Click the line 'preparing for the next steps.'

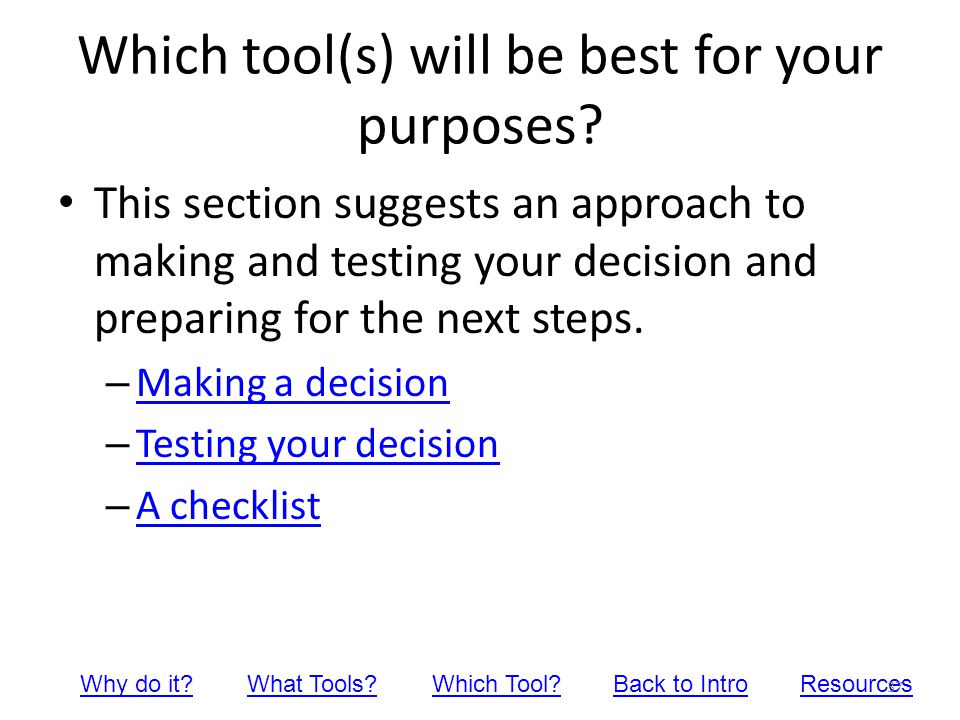tap(369, 320)
